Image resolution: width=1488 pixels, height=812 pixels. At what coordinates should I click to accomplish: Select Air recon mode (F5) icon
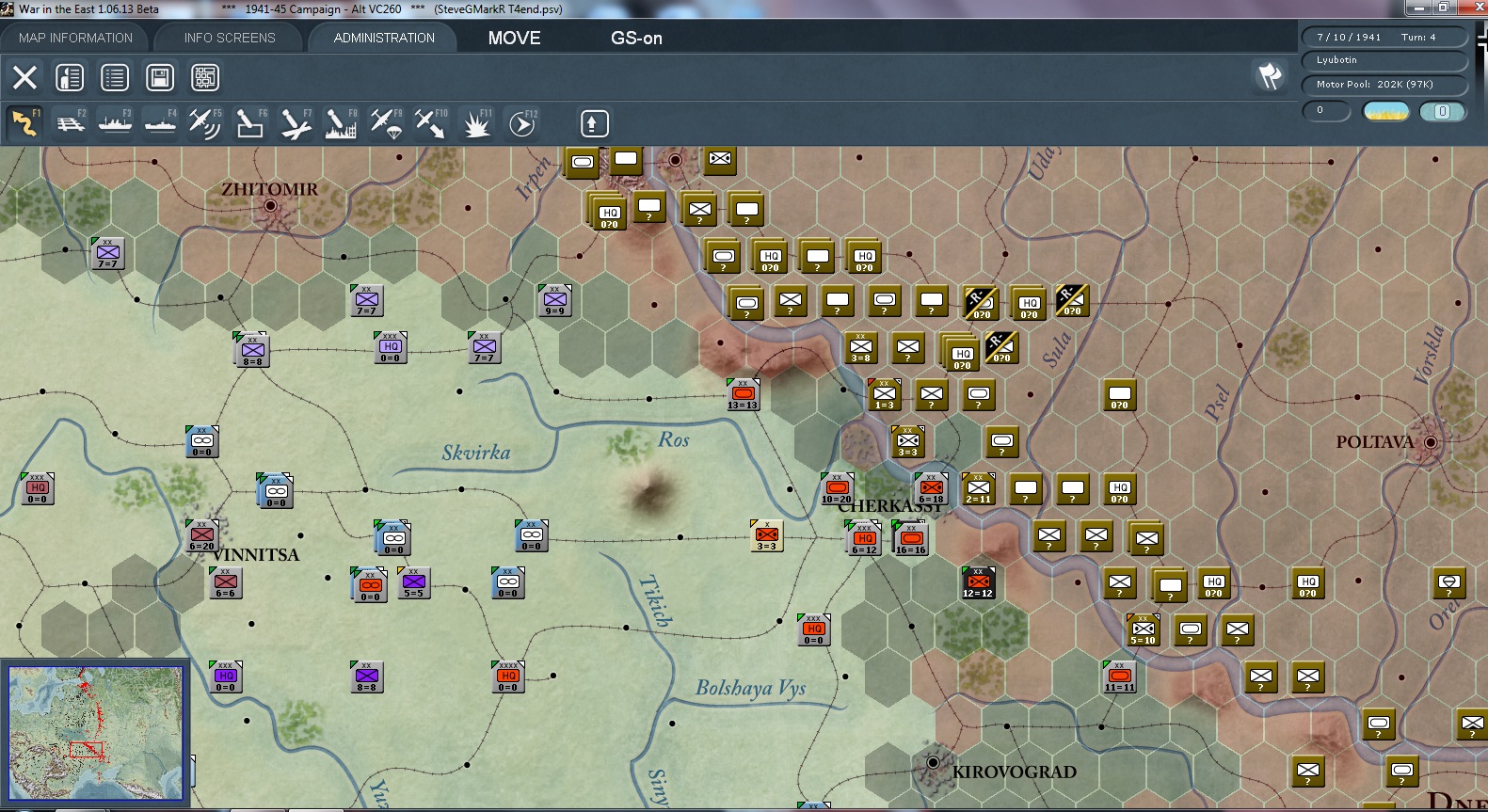[205, 123]
